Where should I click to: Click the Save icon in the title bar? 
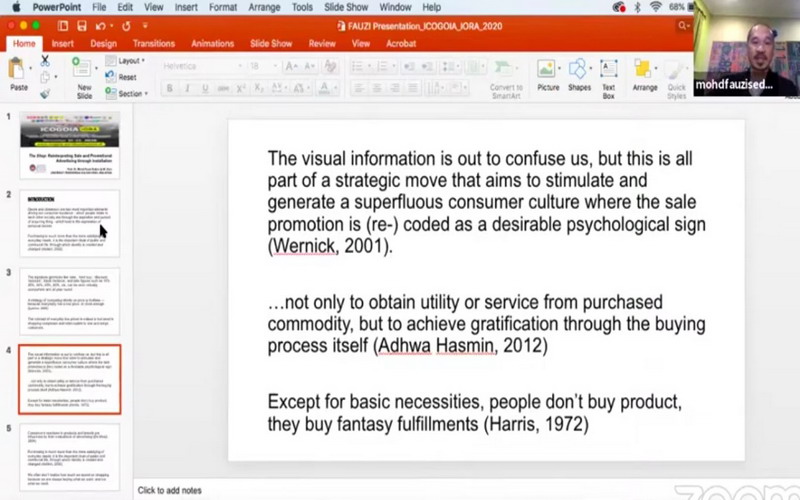point(63,25)
